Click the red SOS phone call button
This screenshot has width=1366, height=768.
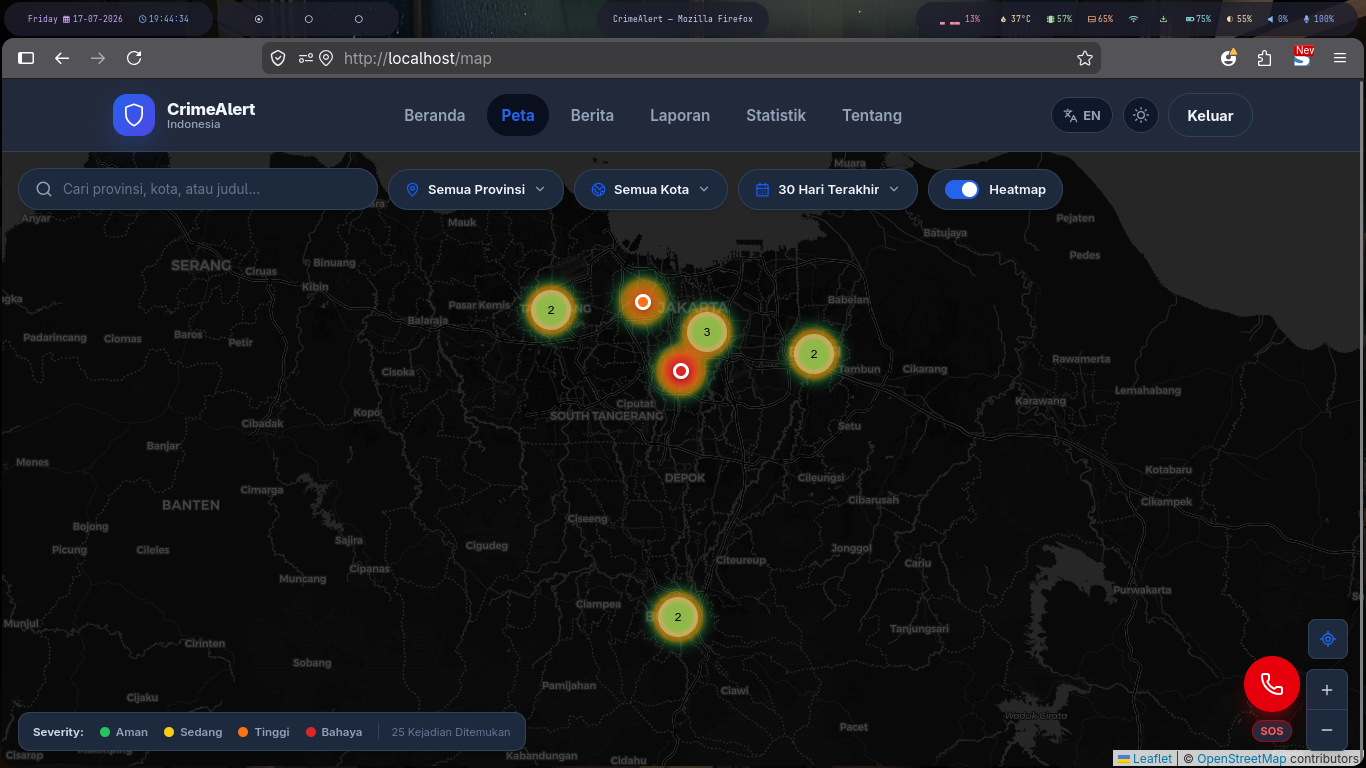tap(1272, 684)
